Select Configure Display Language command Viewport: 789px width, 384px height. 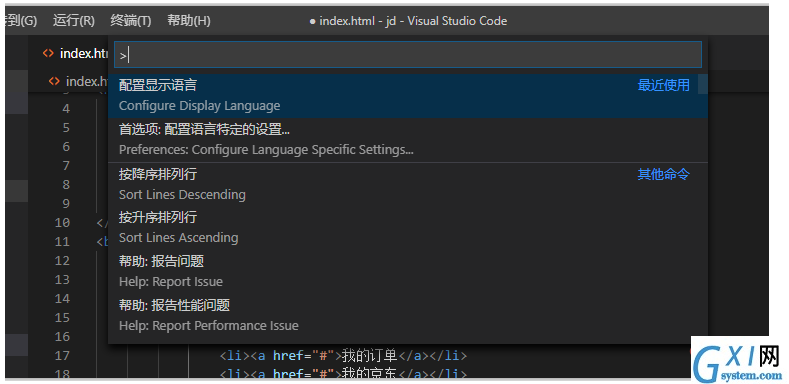tap(408, 96)
